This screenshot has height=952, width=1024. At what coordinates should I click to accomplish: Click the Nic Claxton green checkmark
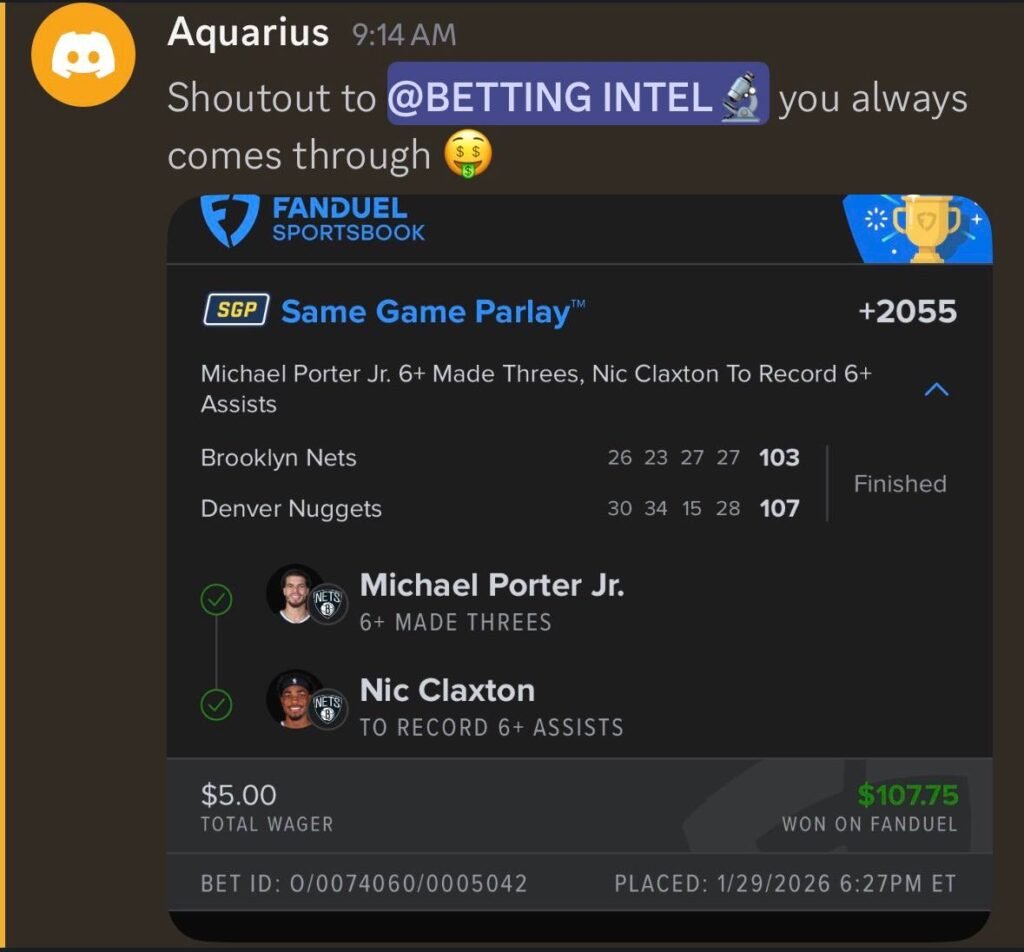click(216, 705)
